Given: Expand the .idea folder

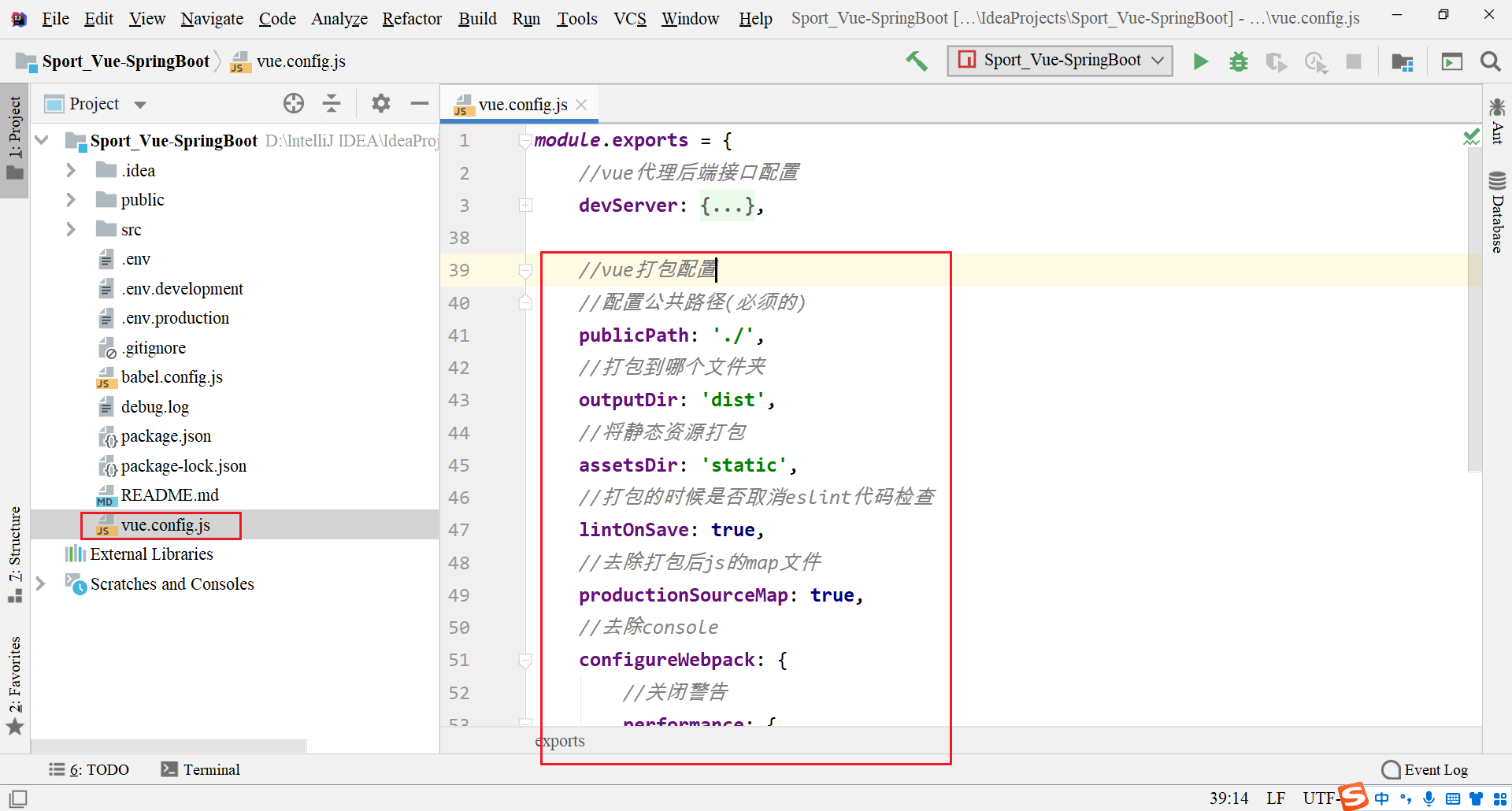Looking at the screenshot, I should click(71, 170).
